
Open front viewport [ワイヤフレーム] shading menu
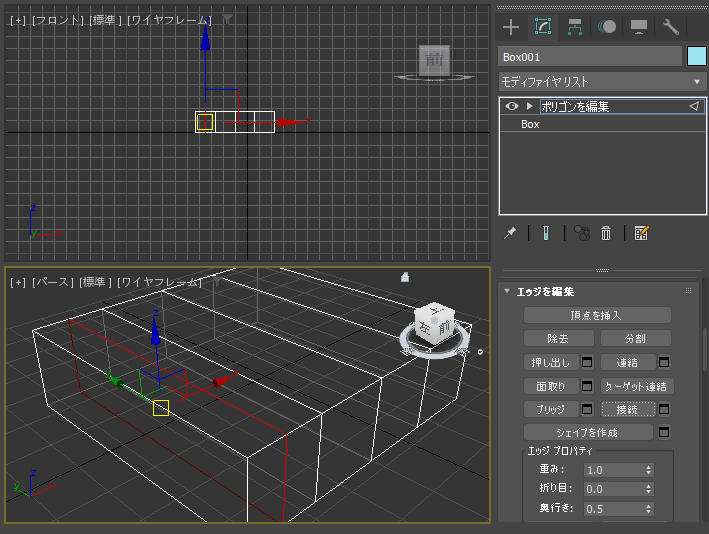[169, 20]
